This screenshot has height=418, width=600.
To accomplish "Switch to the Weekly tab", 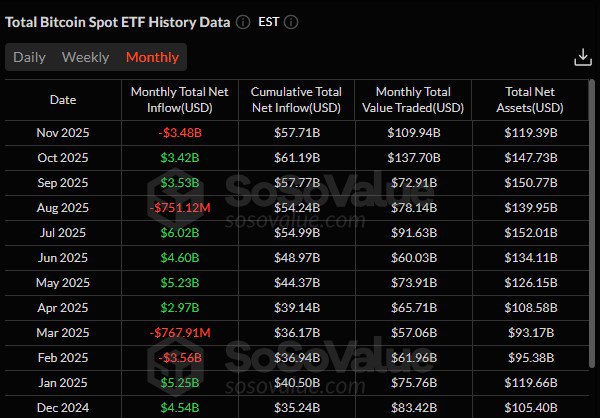I will 85,57.
